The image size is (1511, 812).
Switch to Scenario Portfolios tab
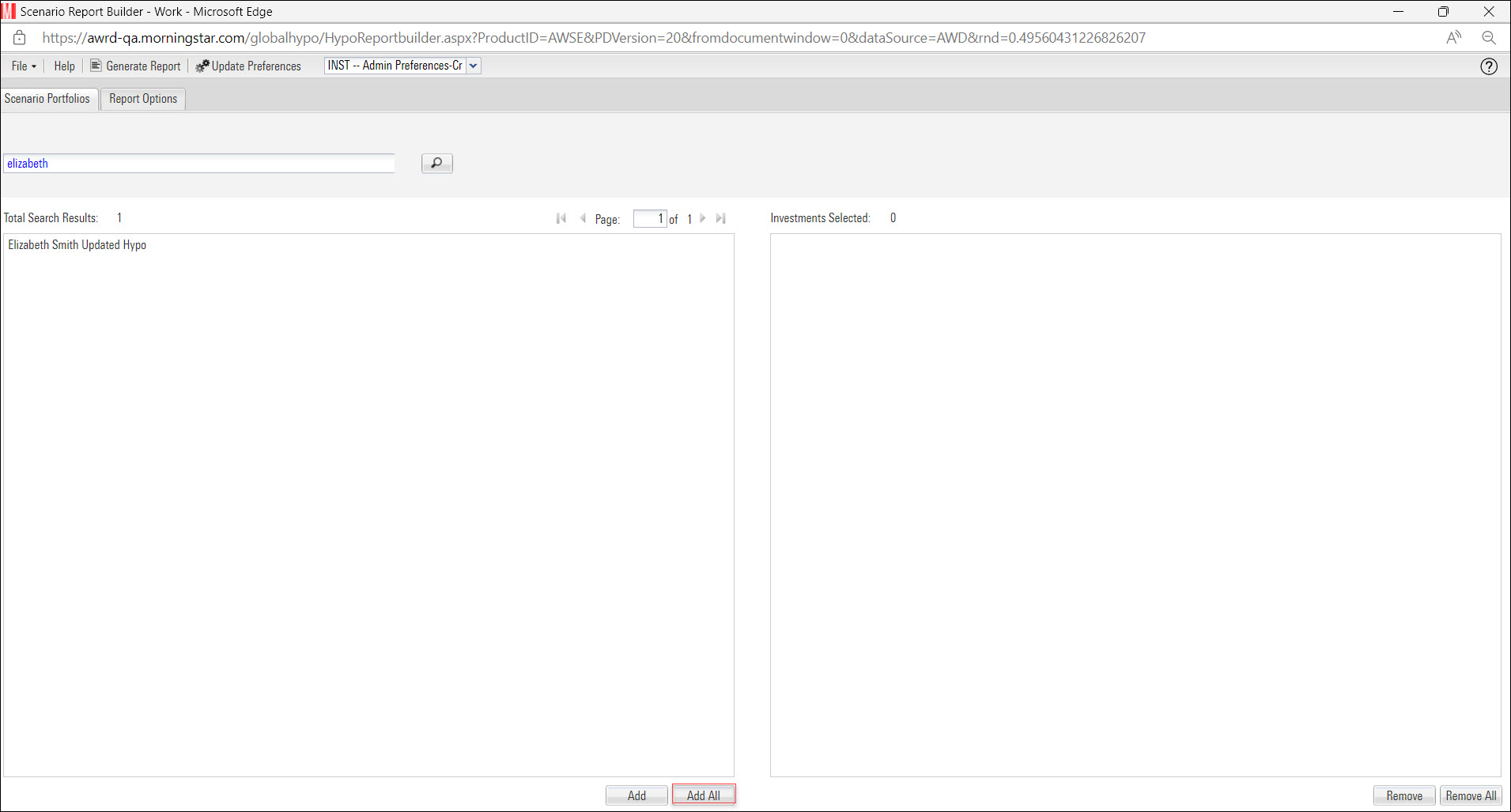[47, 99]
